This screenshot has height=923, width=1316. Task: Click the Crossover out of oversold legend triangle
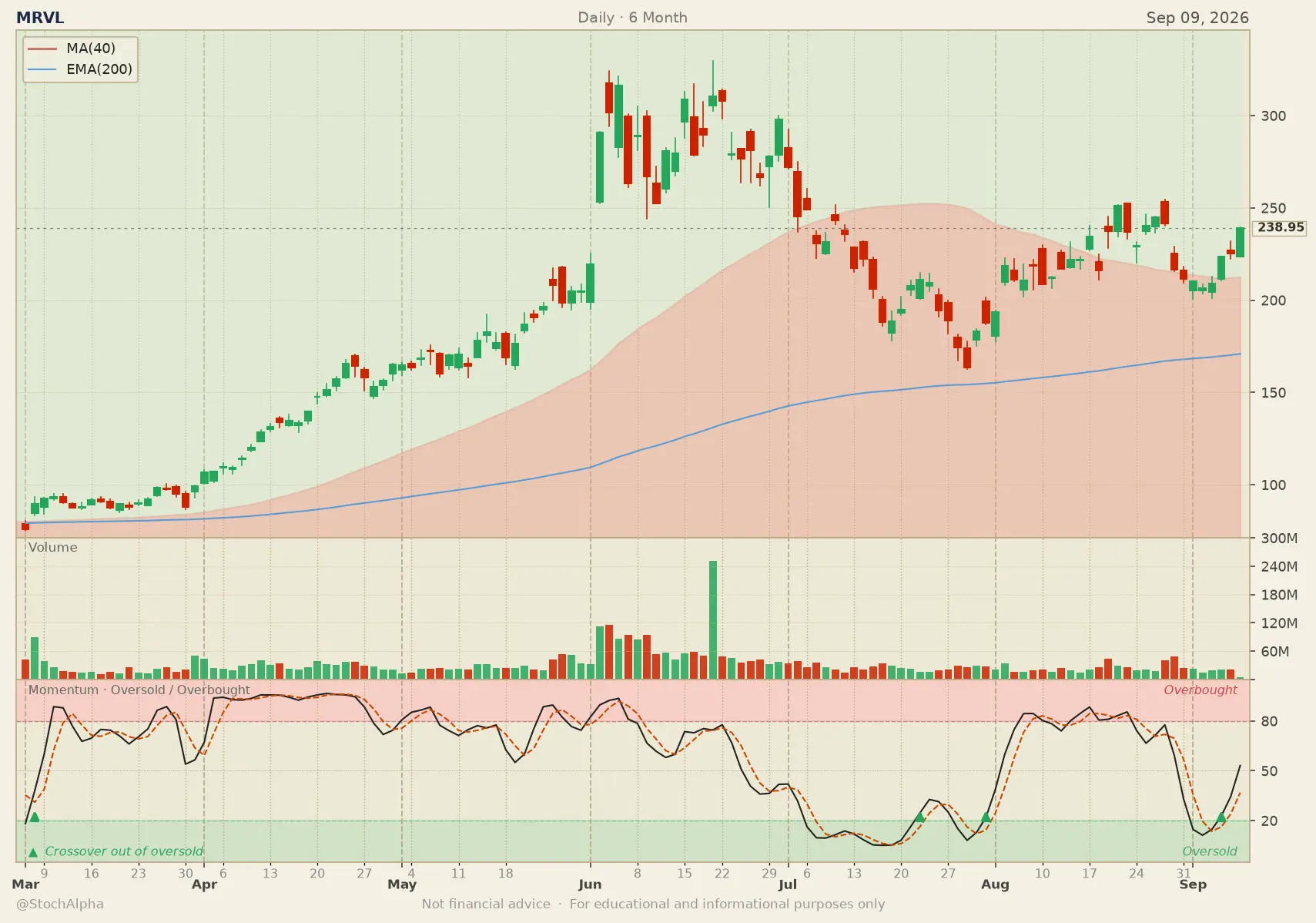[33, 852]
